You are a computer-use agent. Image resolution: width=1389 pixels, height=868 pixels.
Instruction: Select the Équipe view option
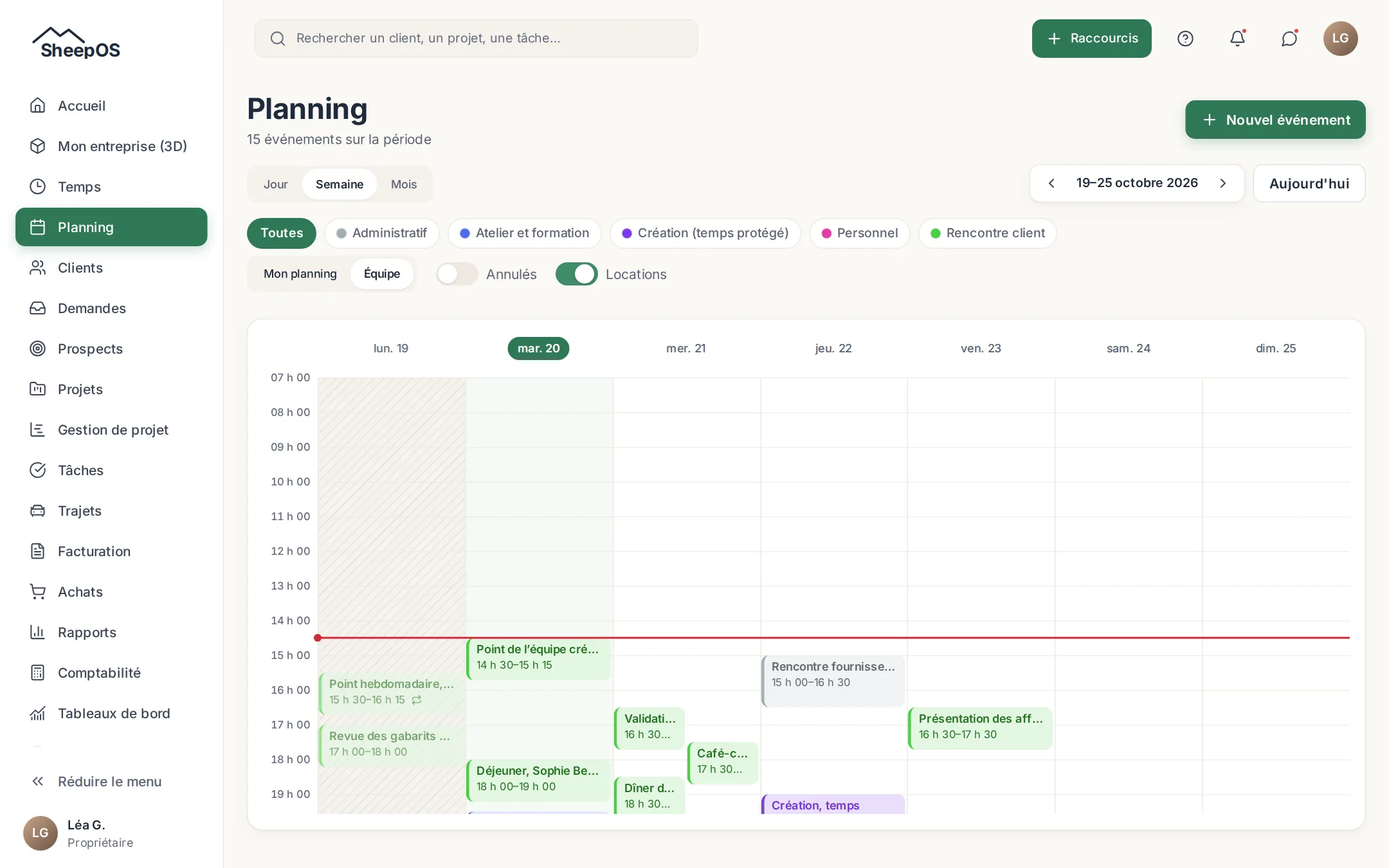382,274
